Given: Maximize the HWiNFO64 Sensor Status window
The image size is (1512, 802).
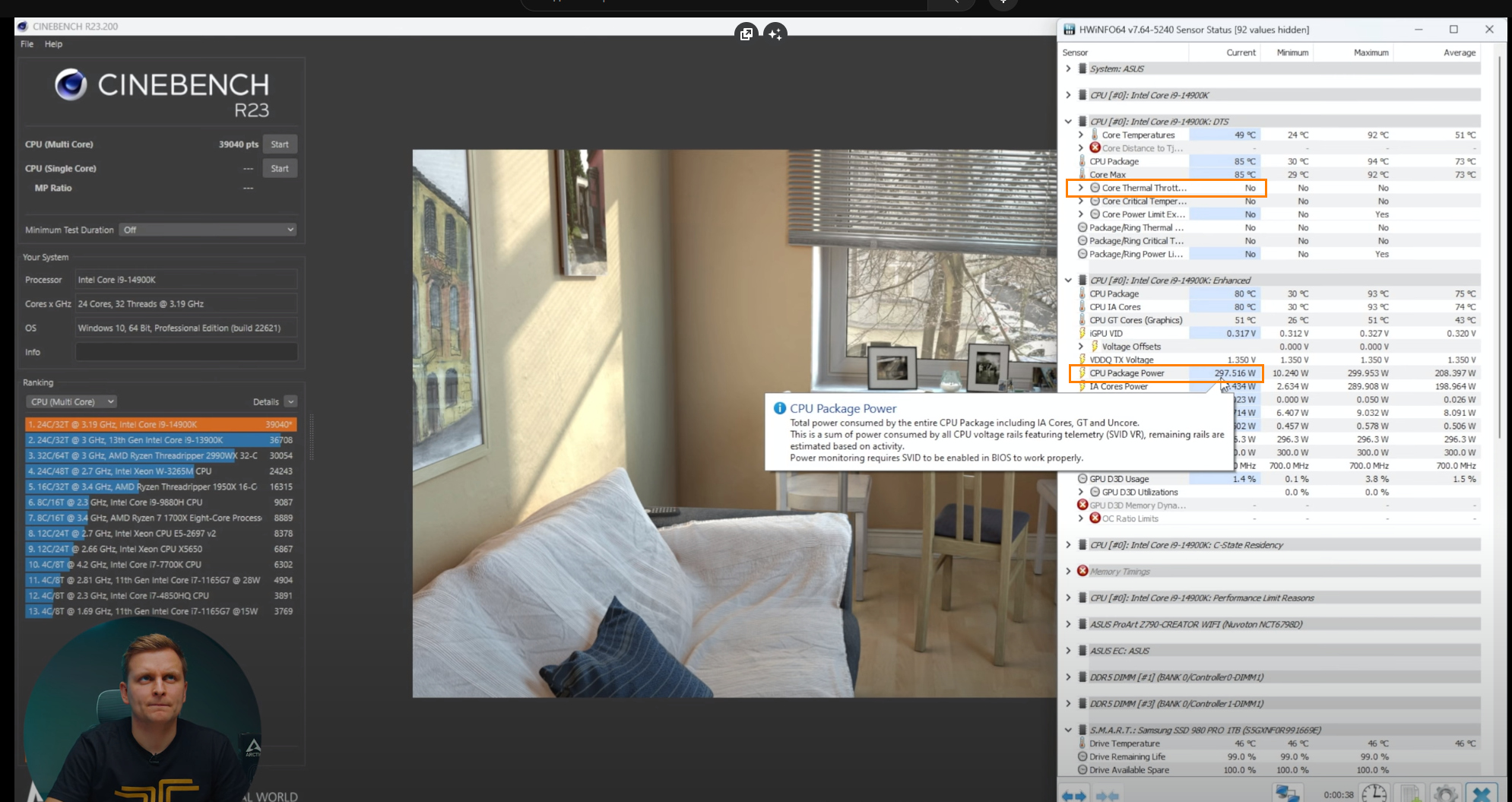Looking at the screenshot, I should pos(1453,30).
